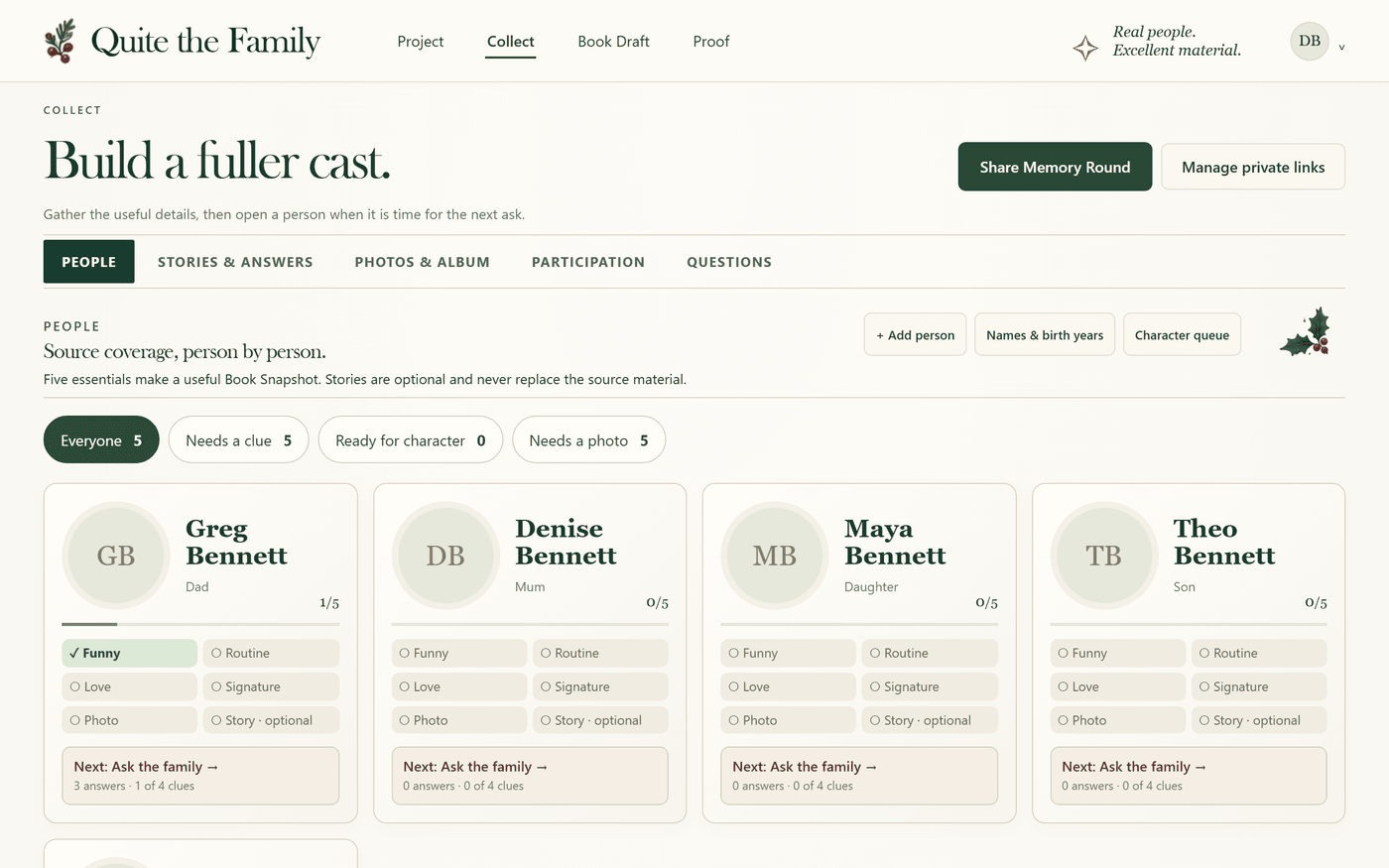The image size is (1389, 868).
Task: Click Theo Bennett's Signature chip
Action: 1259,686
